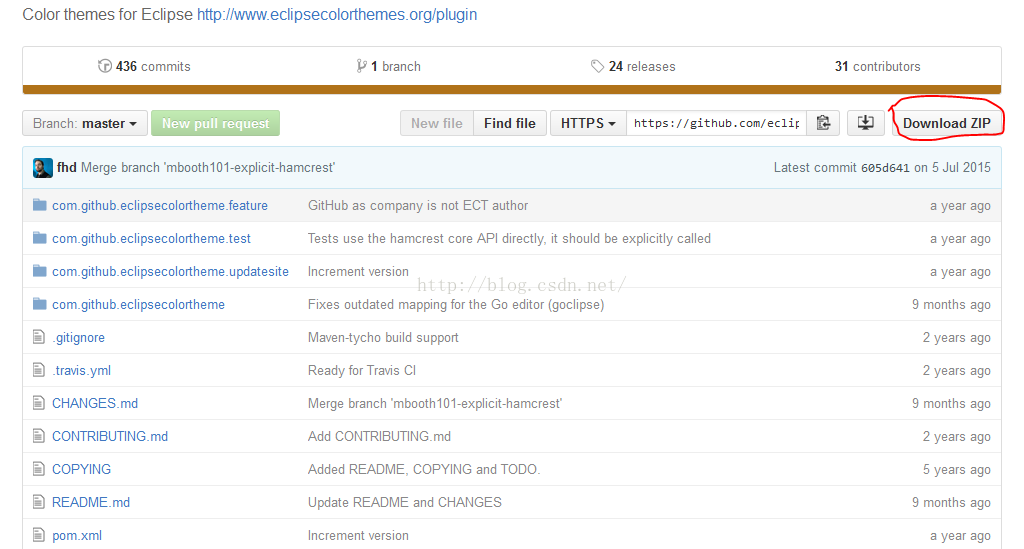The height and width of the screenshot is (549, 1024).
Task: Open commit 'Add CONTRIBUTING.md'
Action: coord(379,436)
